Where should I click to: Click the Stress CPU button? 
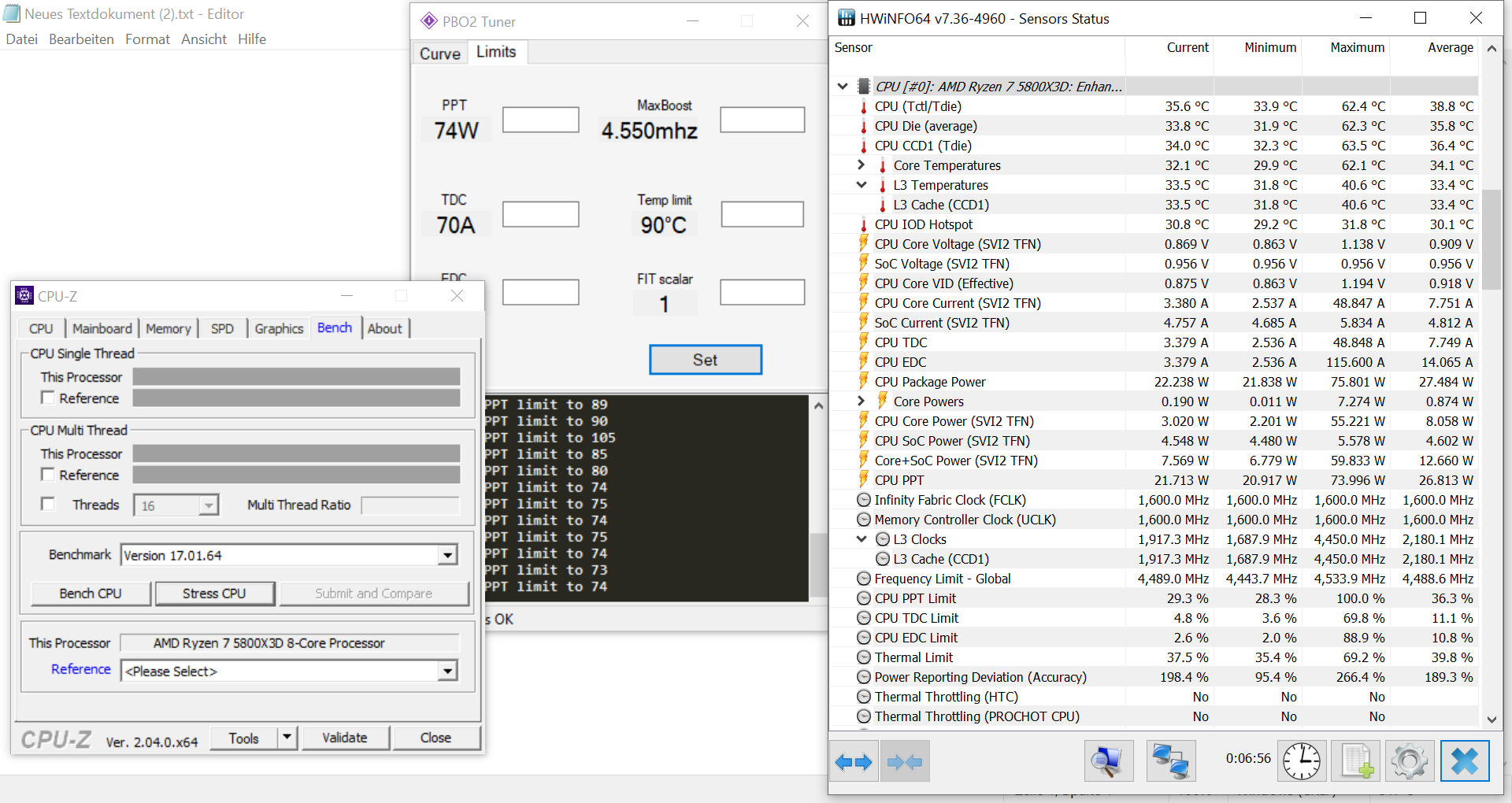pyautogui.click(x=214, y=594)
